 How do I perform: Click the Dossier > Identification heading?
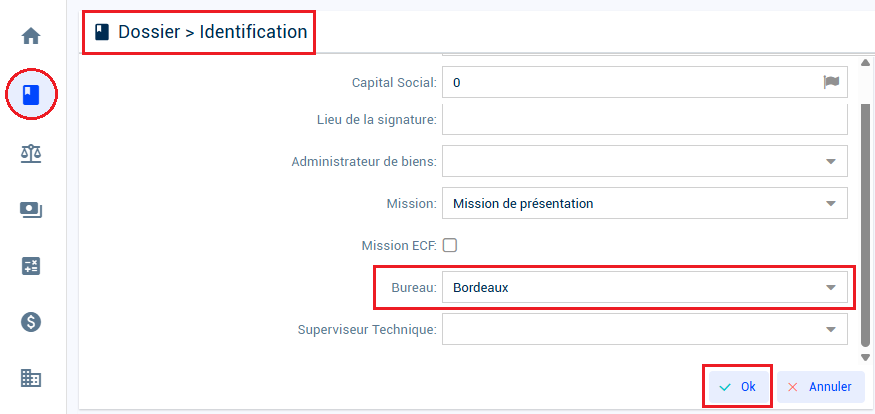point(212,32)
